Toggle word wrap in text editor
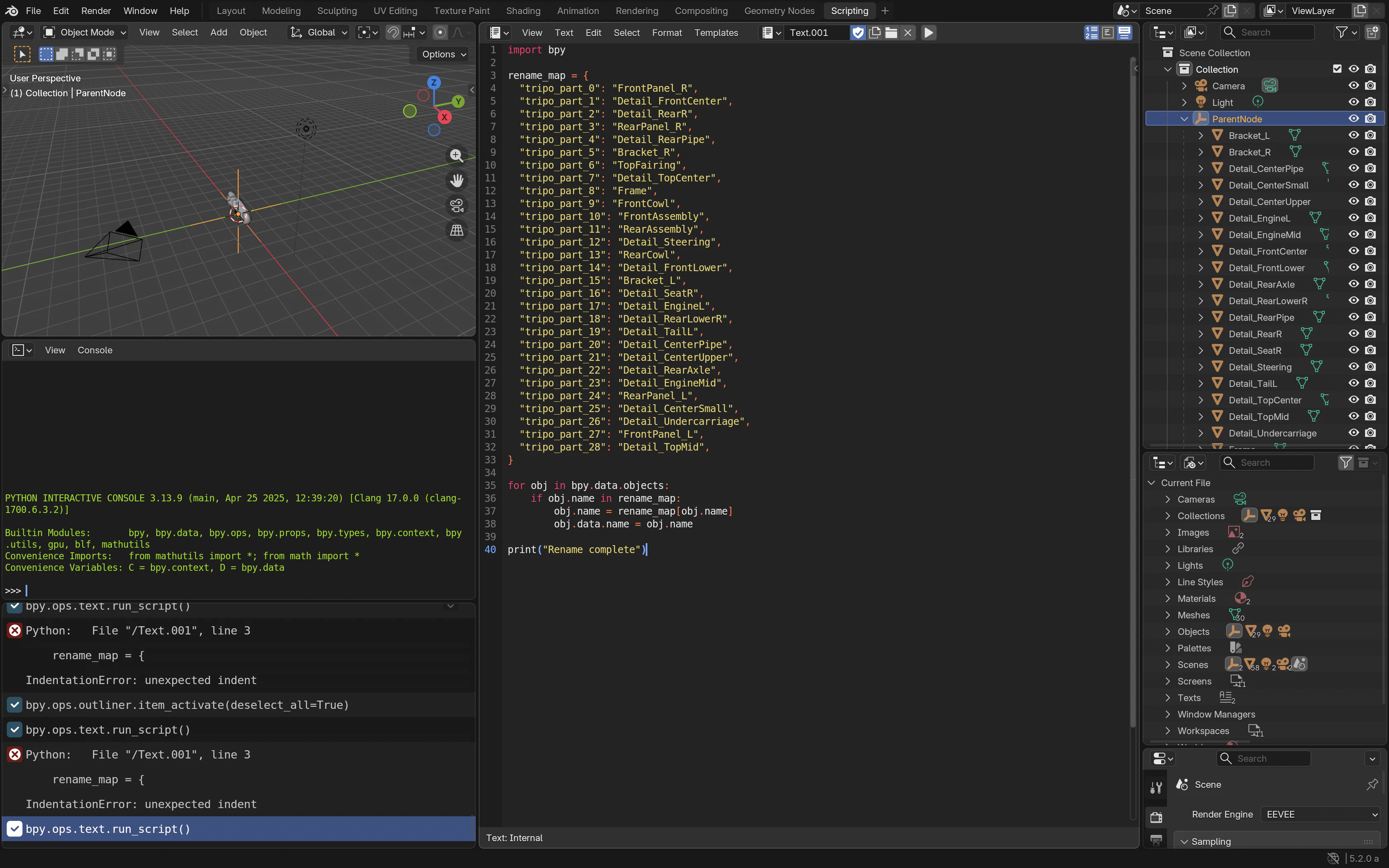 click(1108, 33)
